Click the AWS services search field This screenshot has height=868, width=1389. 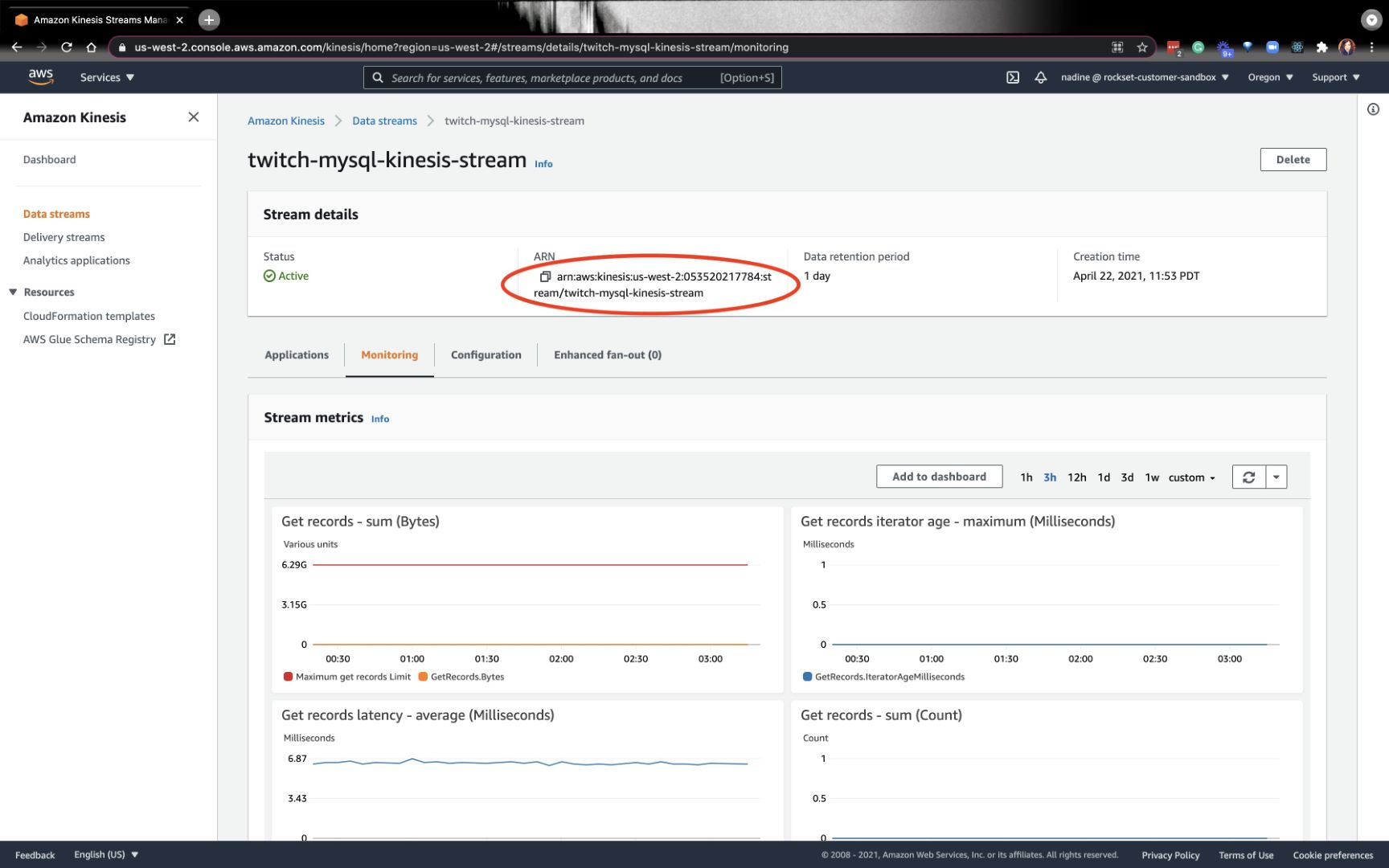click(572, 77)
